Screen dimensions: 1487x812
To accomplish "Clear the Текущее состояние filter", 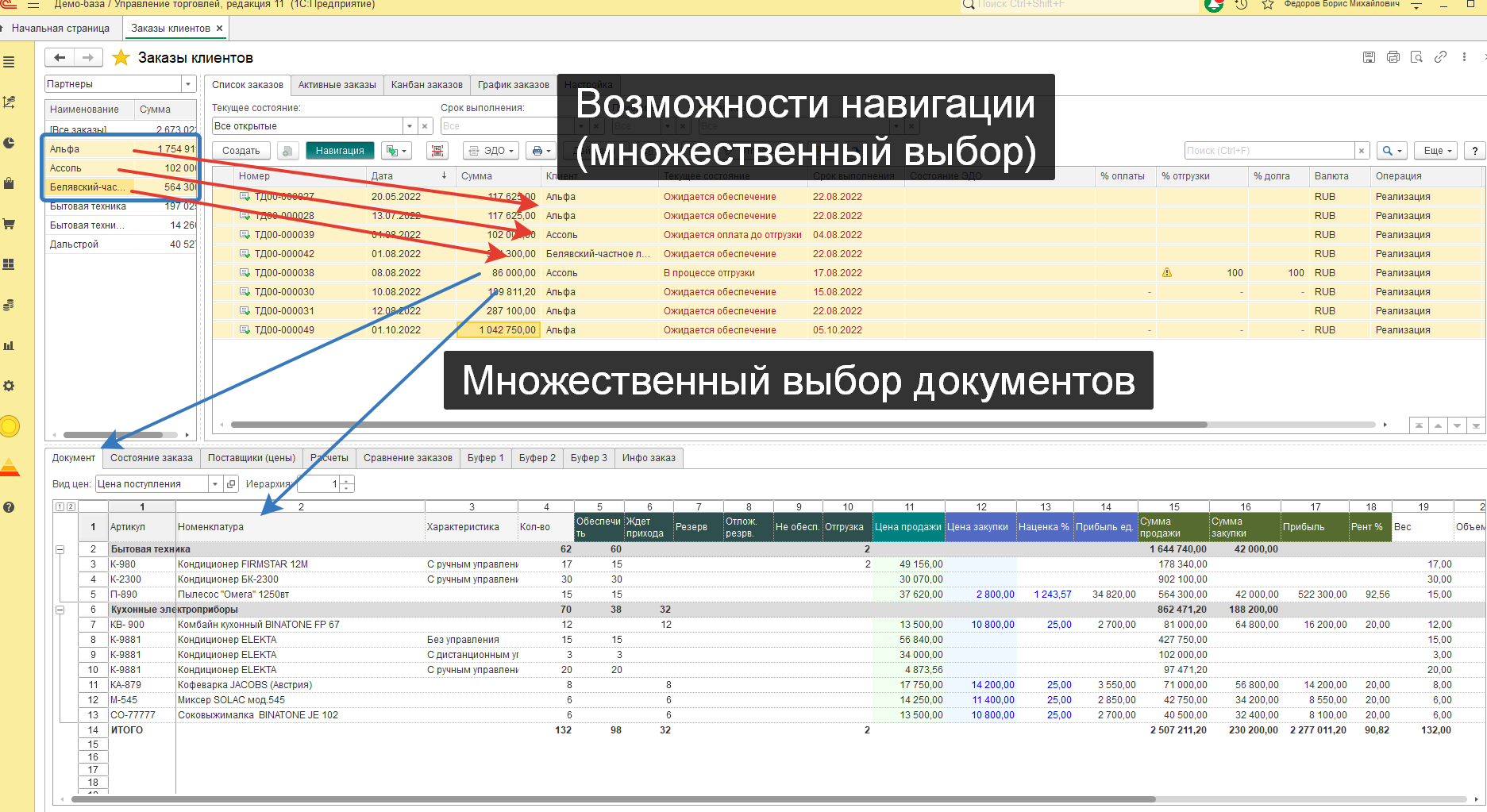I will (x=425, y=126).
